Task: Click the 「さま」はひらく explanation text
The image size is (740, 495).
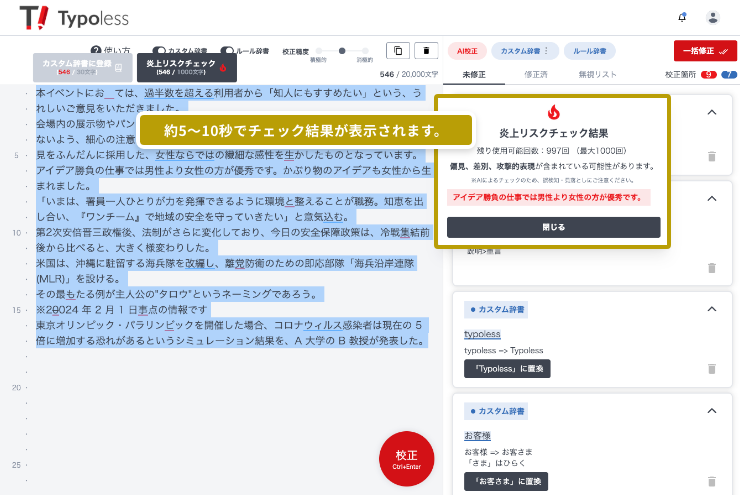Action: pyautogui.click(x=495, y=463)
